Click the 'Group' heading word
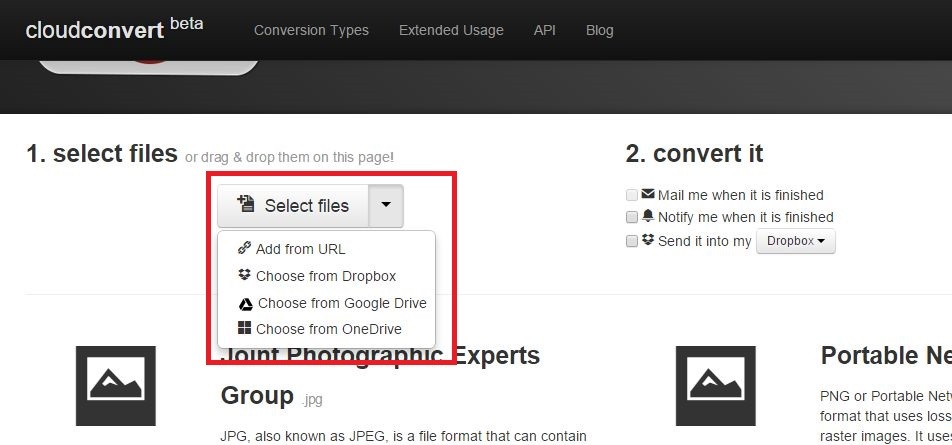This screenshot has width=952, height=445. 257,396
